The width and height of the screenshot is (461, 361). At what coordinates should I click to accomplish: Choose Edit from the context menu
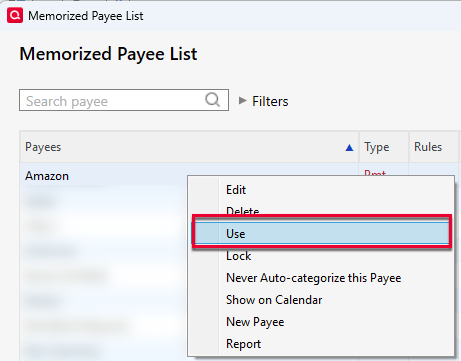(x=321, y=190)
